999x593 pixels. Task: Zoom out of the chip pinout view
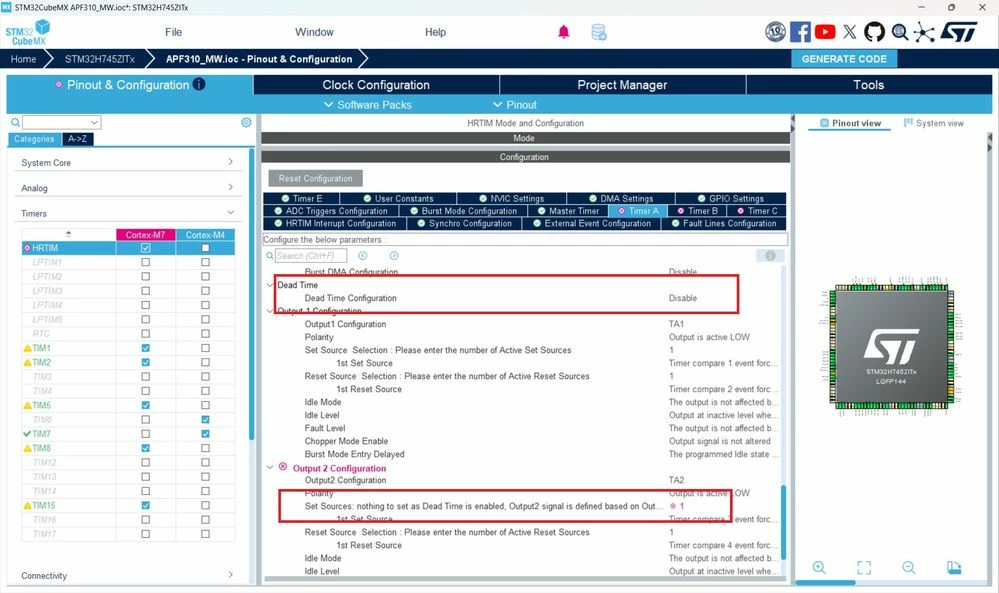(909, 568)
